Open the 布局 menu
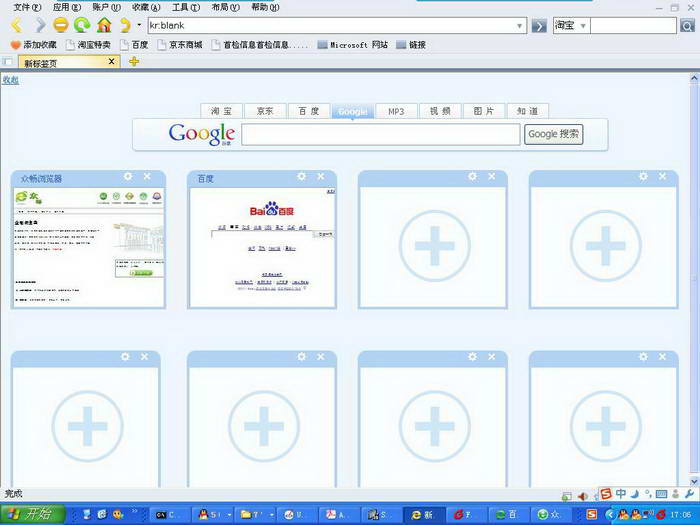 coord(225,7)
